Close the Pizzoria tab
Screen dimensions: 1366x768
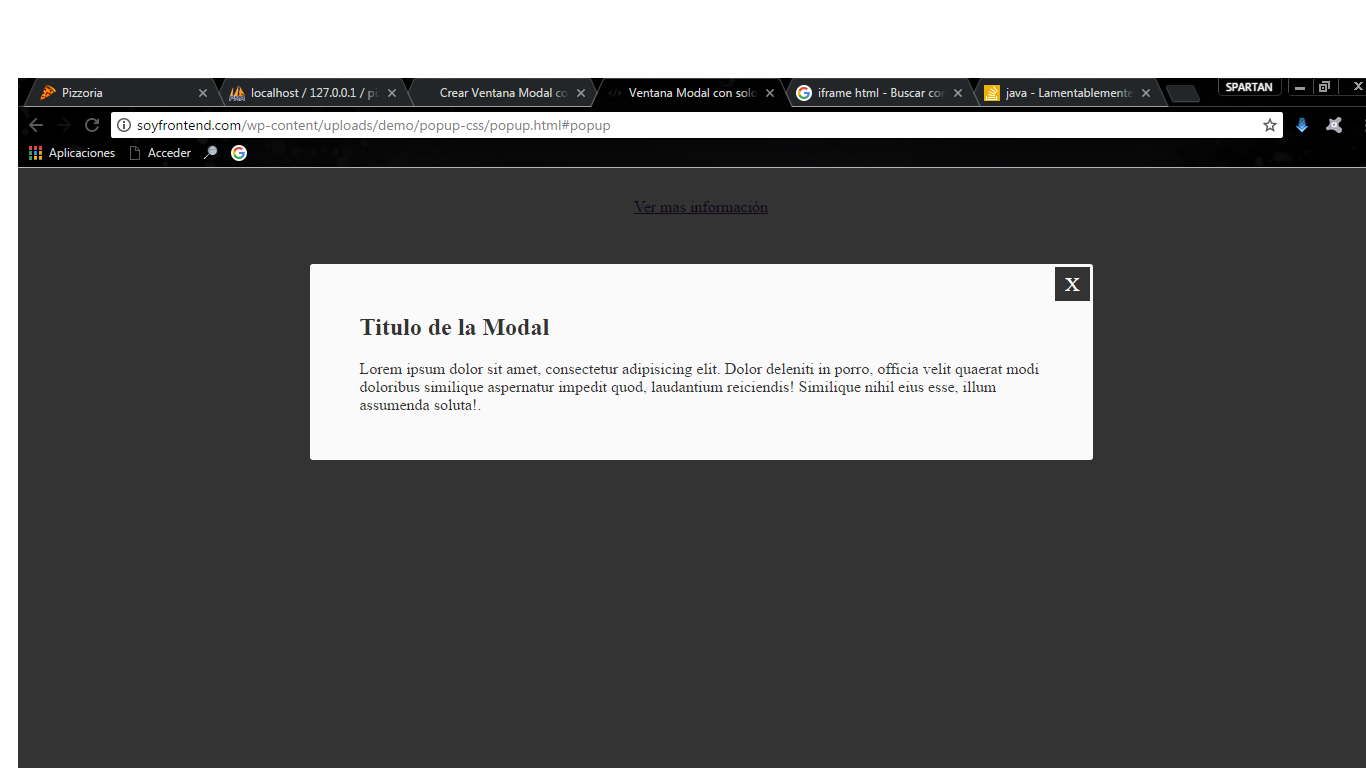coord(203,93)
